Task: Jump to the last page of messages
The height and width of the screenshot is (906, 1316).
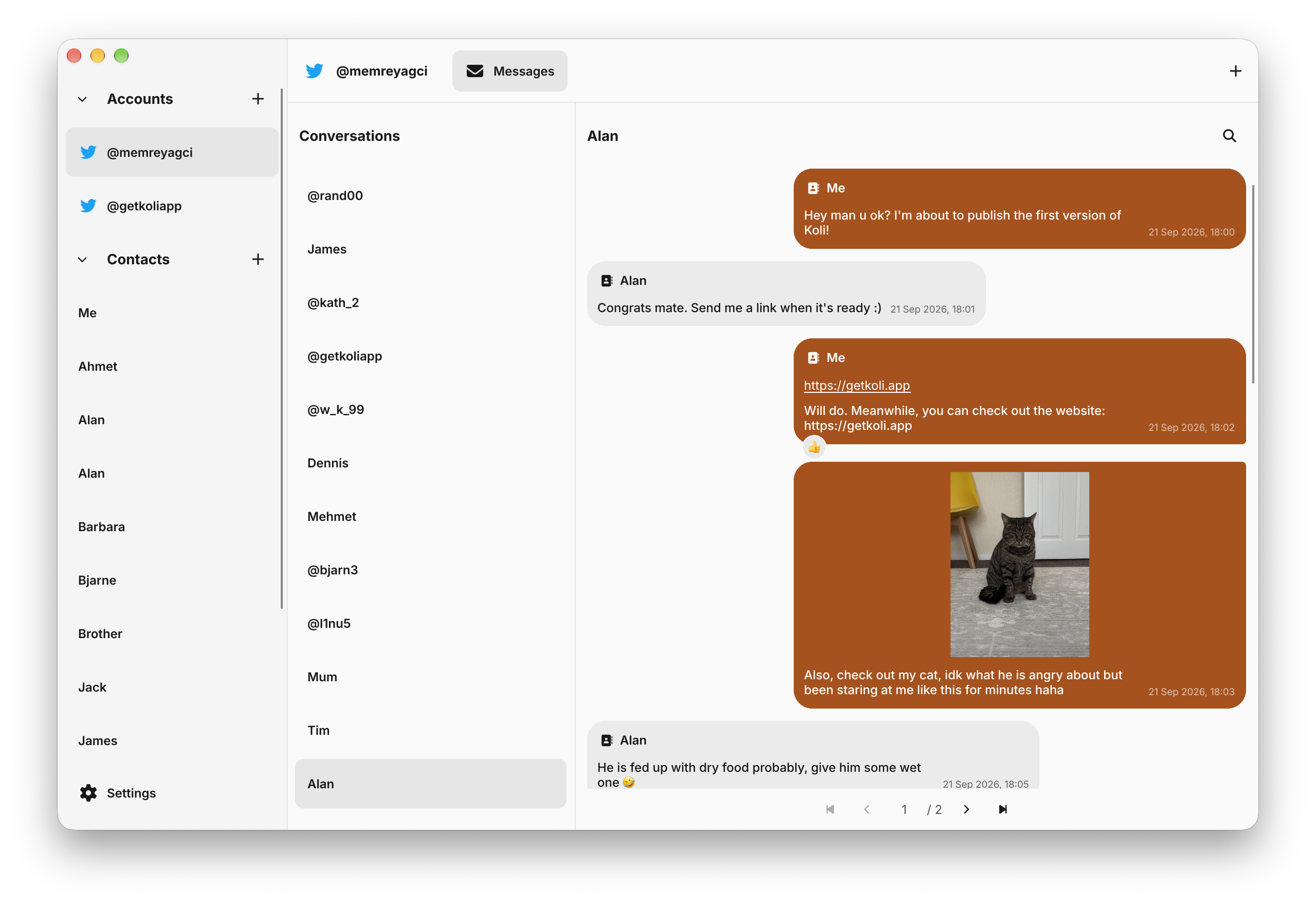Action: (x=1003, y=809)
